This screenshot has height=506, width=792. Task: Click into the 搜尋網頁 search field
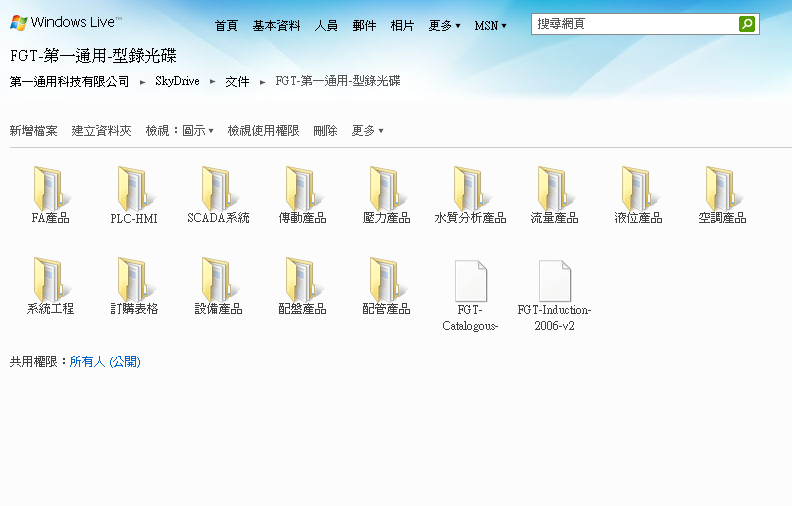coord(634,24)
